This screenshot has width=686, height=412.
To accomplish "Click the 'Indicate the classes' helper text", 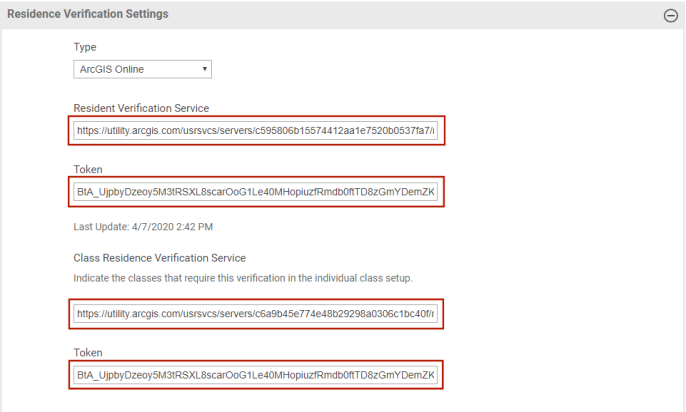I will pyautogui.click(x=242, y=277).
